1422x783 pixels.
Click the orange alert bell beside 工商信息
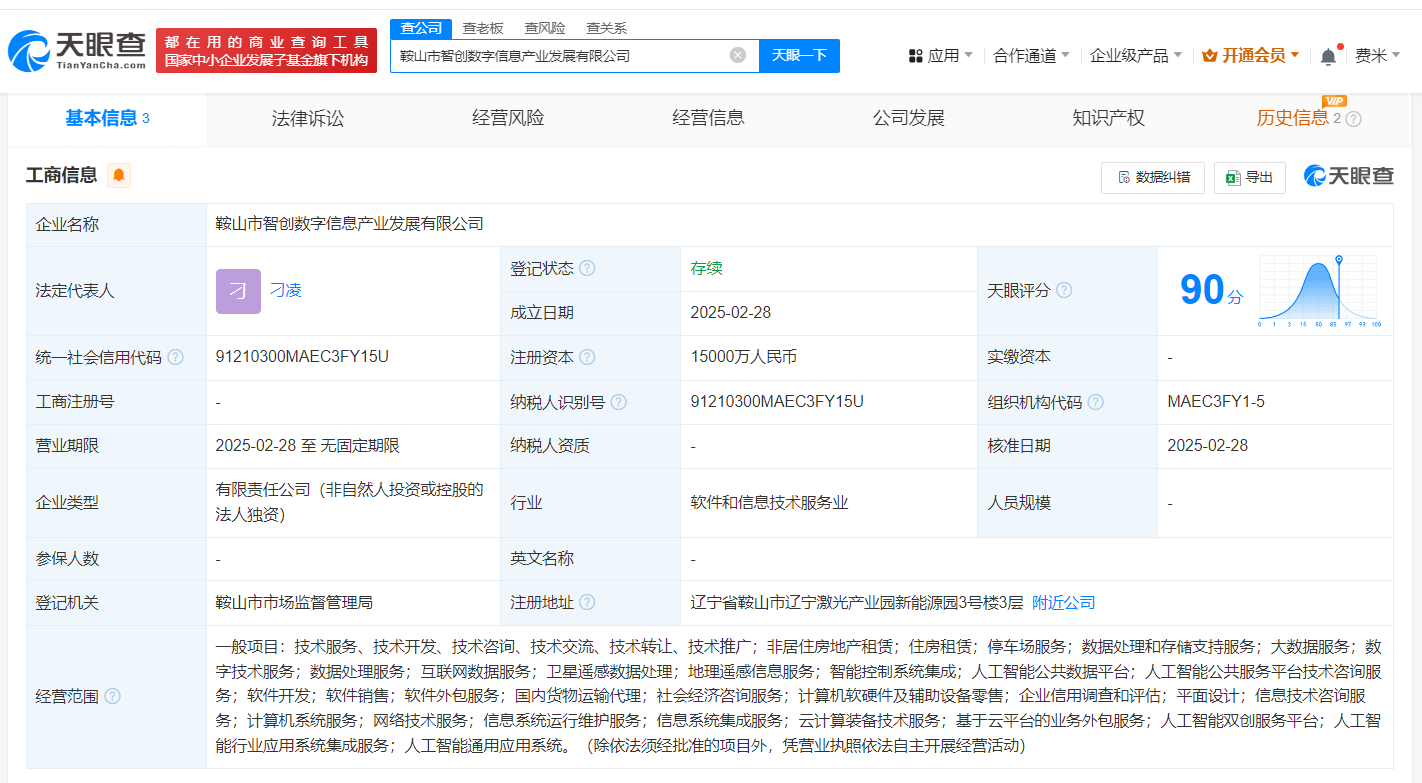(119, 176)
